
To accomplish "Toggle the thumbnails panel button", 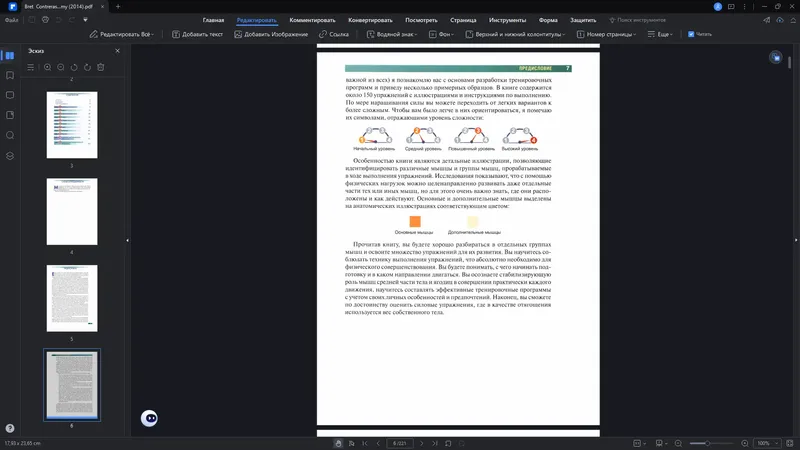I will tap(10, 56).
